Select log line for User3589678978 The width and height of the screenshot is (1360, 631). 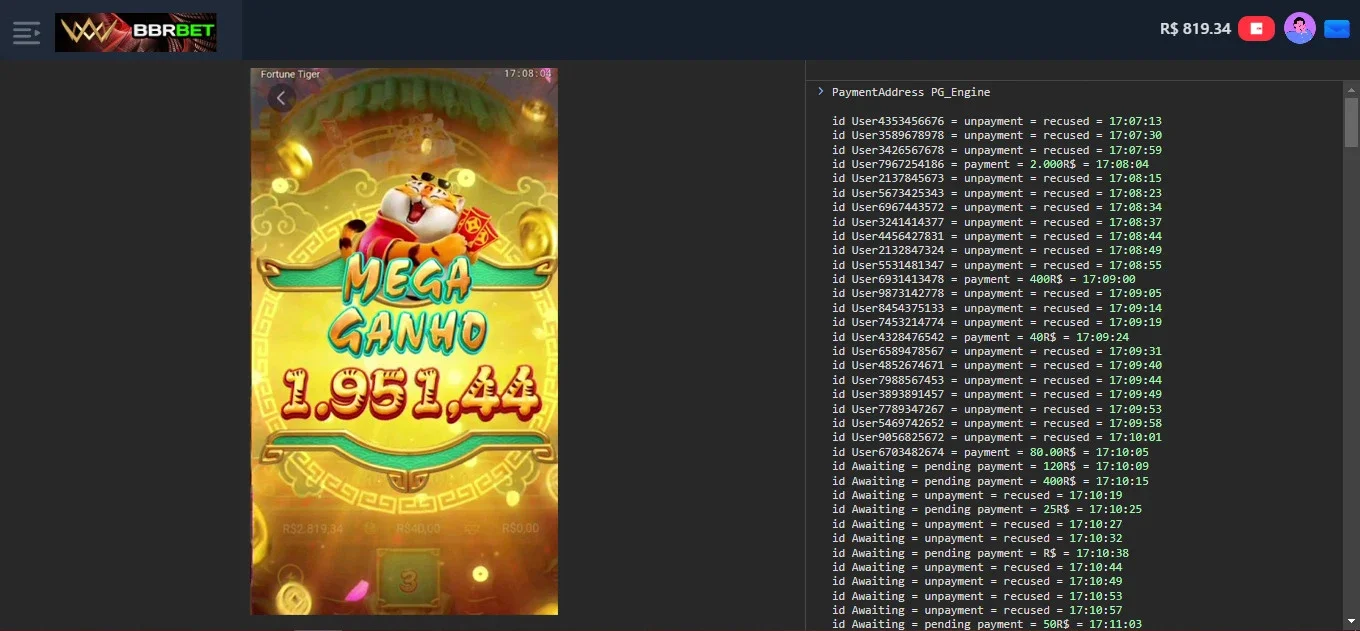pyautogui.click(x=997, y=135)
